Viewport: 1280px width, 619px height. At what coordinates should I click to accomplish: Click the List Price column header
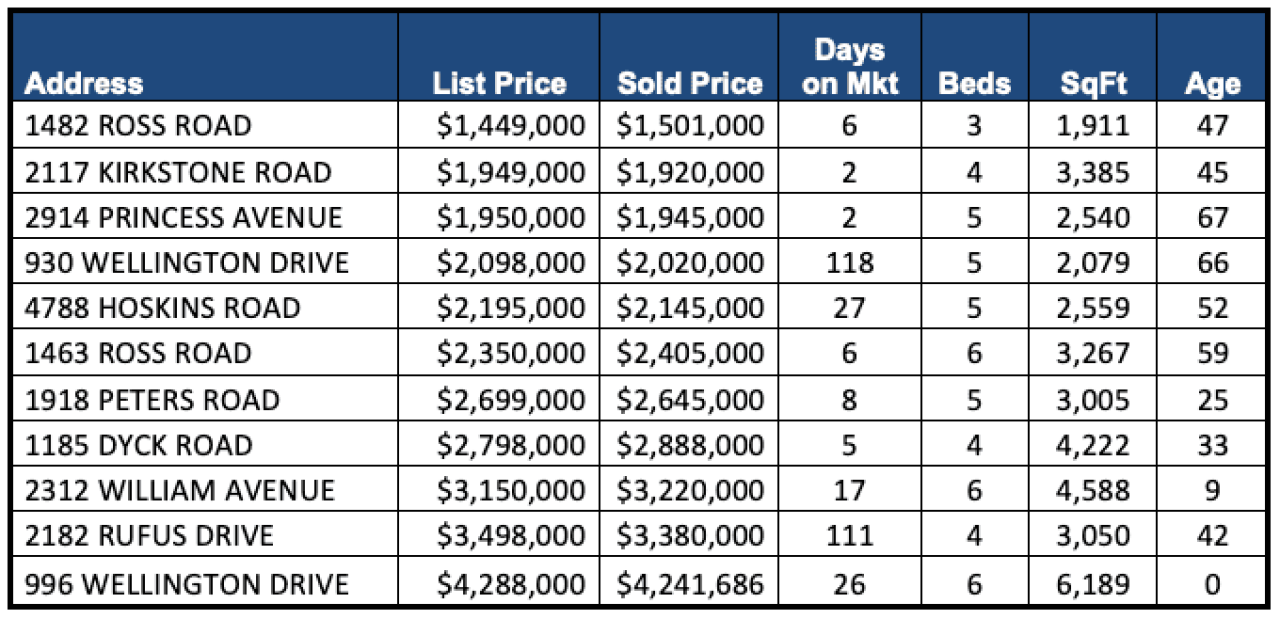click(499, 84)
